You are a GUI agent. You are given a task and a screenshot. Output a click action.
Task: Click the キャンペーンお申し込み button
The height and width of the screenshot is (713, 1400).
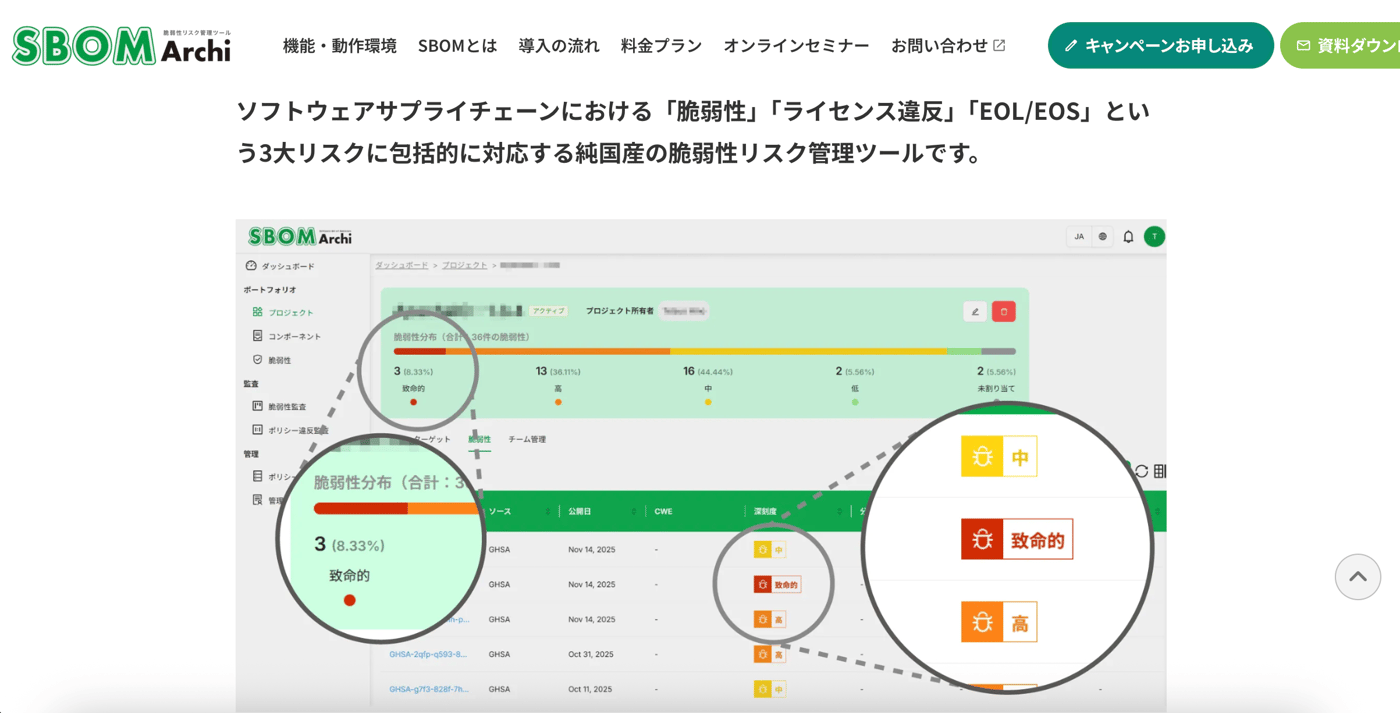1160,45
